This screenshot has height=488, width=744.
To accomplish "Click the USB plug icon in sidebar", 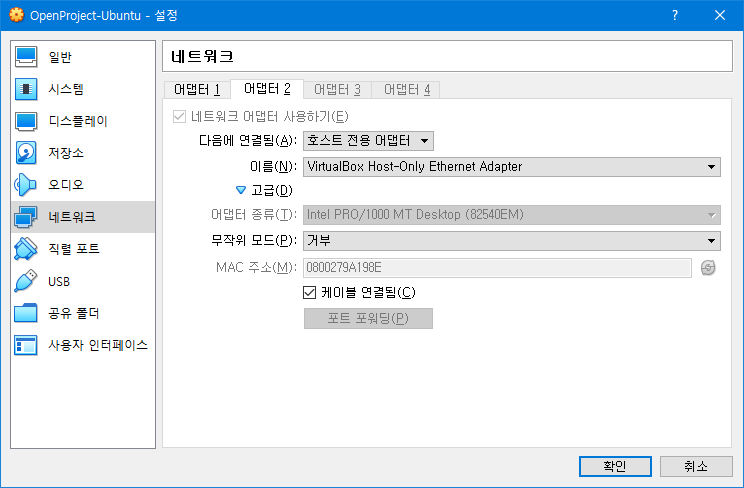I will tap(26, 281).
